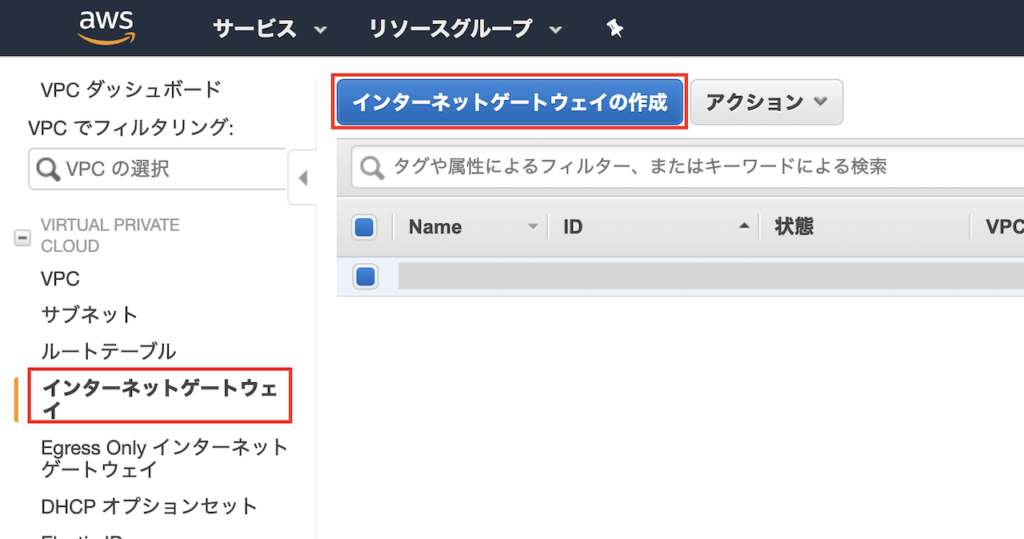The height and width of the screenshot is (539, 1024).
Task: Open the Name column dropdown arrow
Action: pos(533,227)
